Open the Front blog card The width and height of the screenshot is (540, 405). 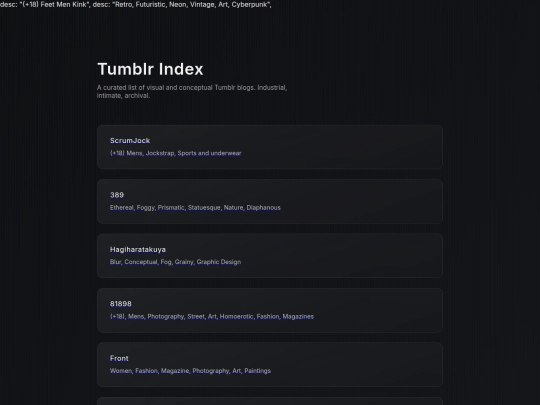270,365
